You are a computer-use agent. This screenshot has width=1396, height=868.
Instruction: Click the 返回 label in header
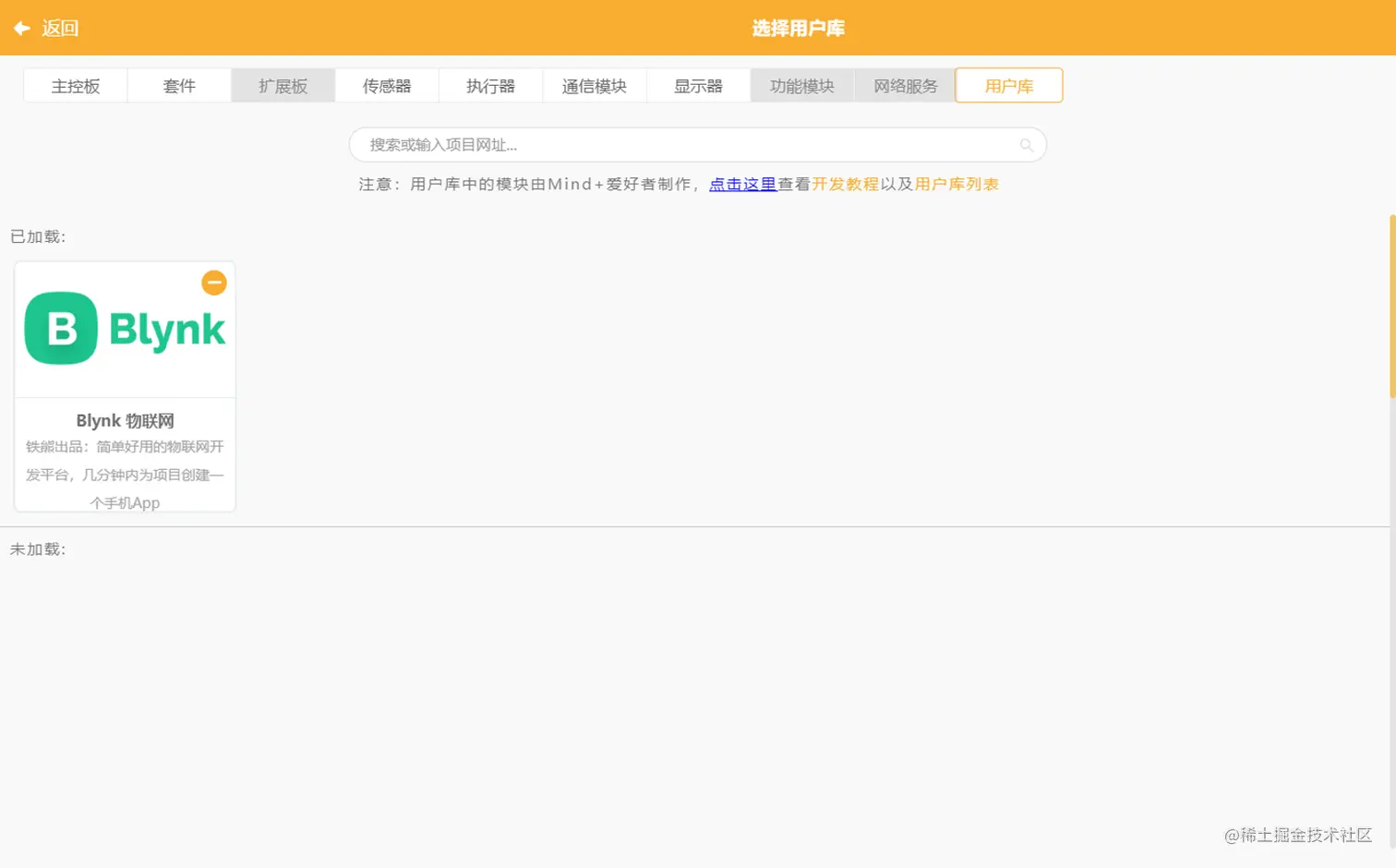click(x=60, y=28)
